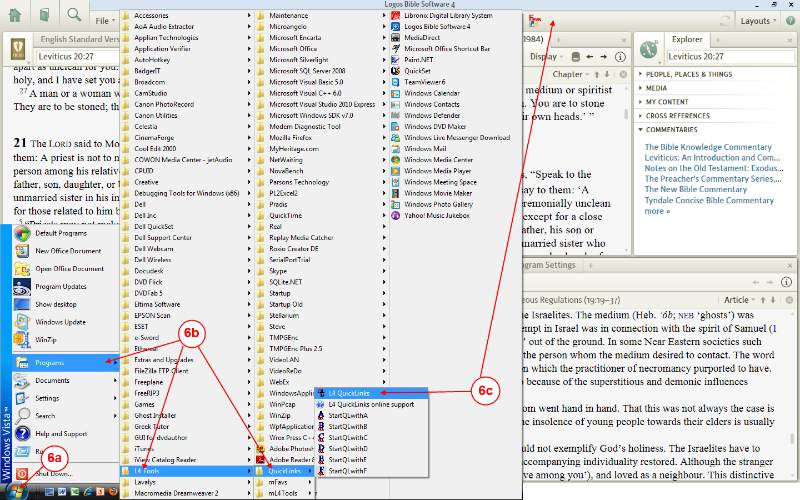Click the Windows Start orb
The width and height of the screenshot is (800, 500).
(17, 491)
